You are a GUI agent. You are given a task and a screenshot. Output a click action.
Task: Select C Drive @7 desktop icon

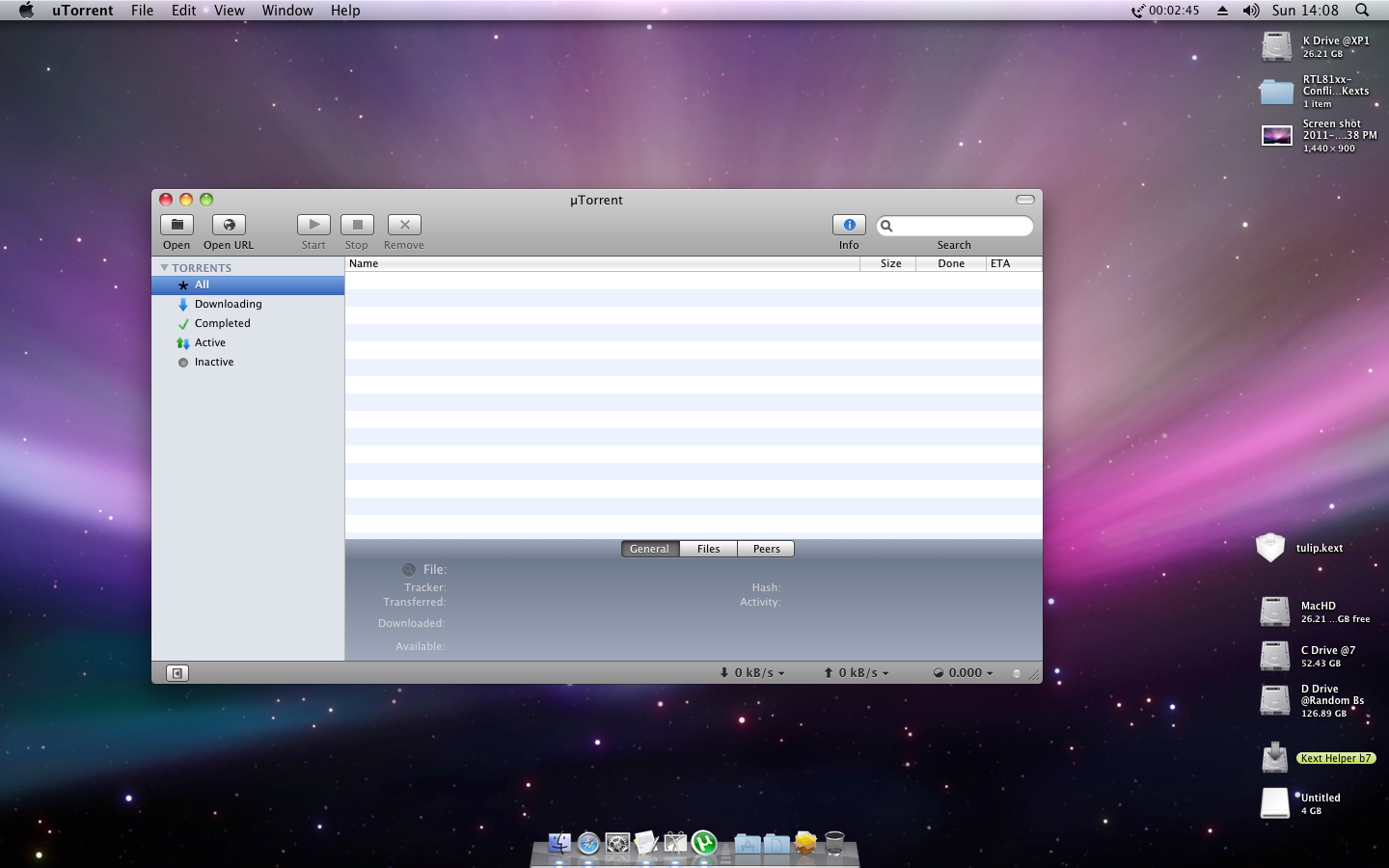(1274, 656)
